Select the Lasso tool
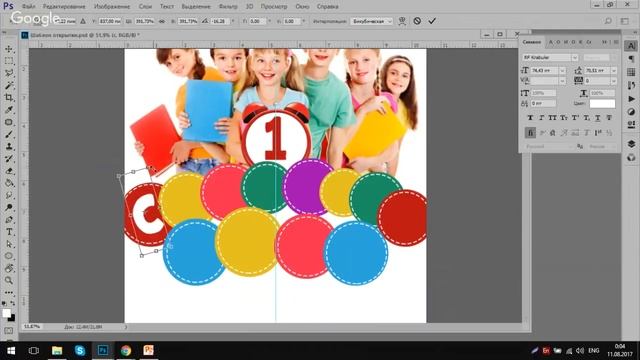640x360 pixels. click(x=9, y=73)
